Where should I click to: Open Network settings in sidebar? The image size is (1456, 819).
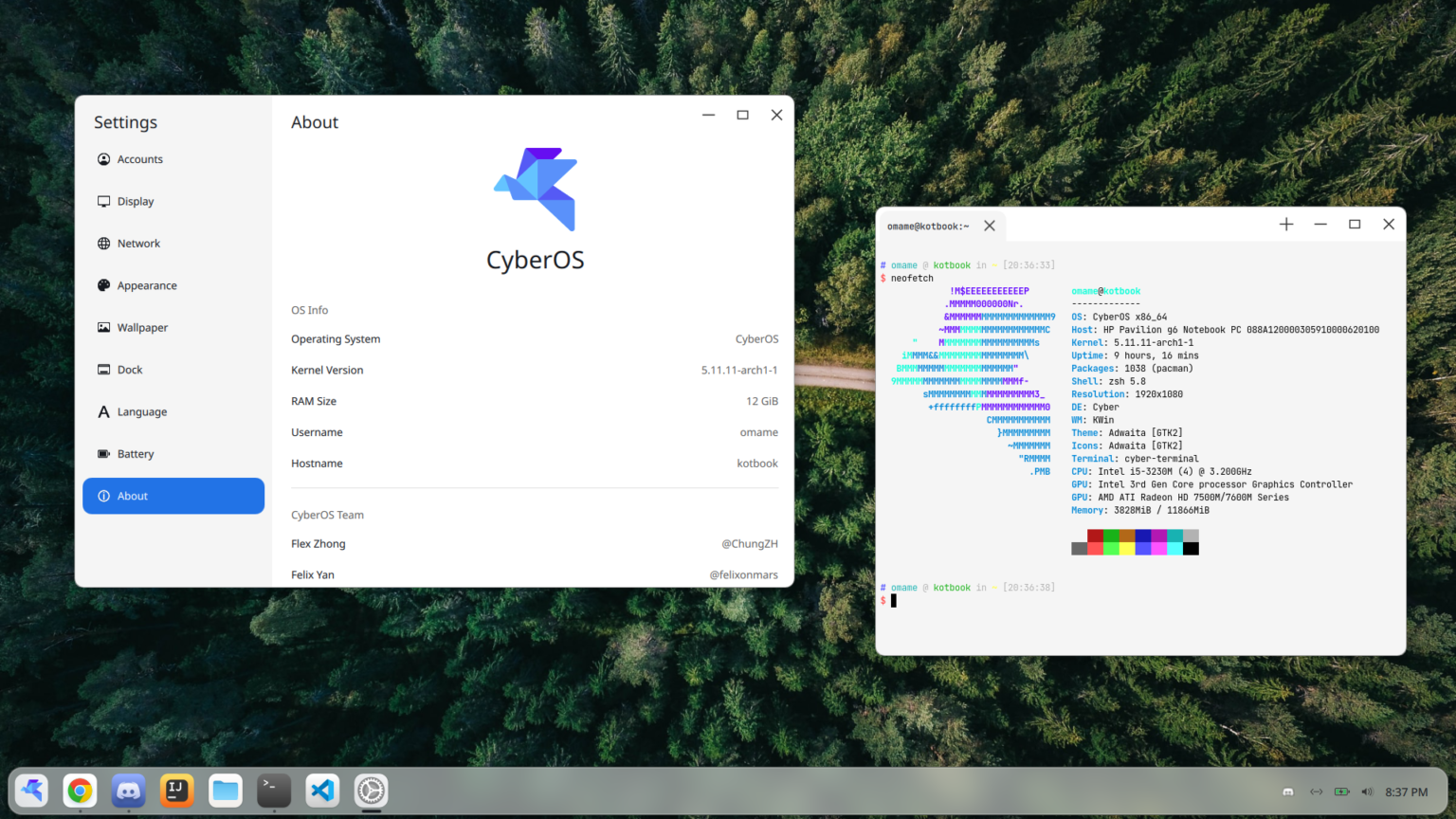(138, 243)
